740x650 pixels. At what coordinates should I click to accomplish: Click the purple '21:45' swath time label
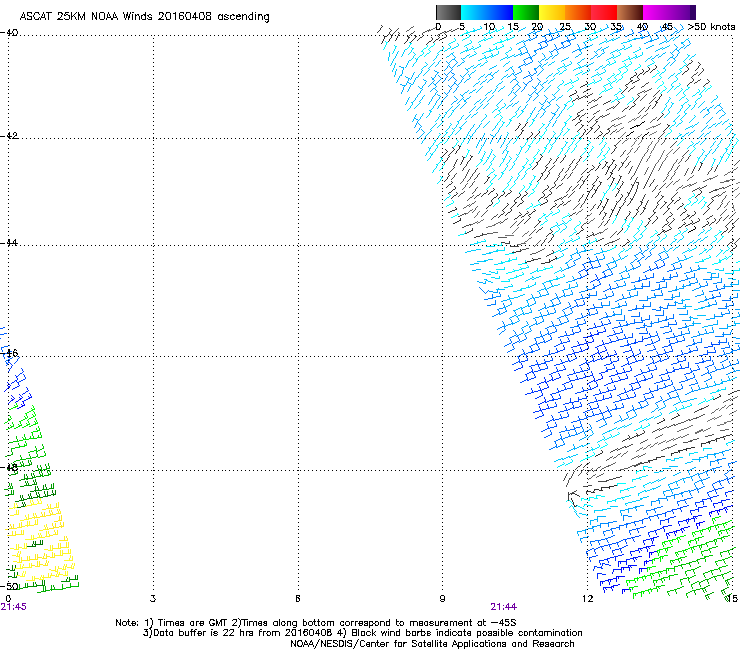coord(14,607)
